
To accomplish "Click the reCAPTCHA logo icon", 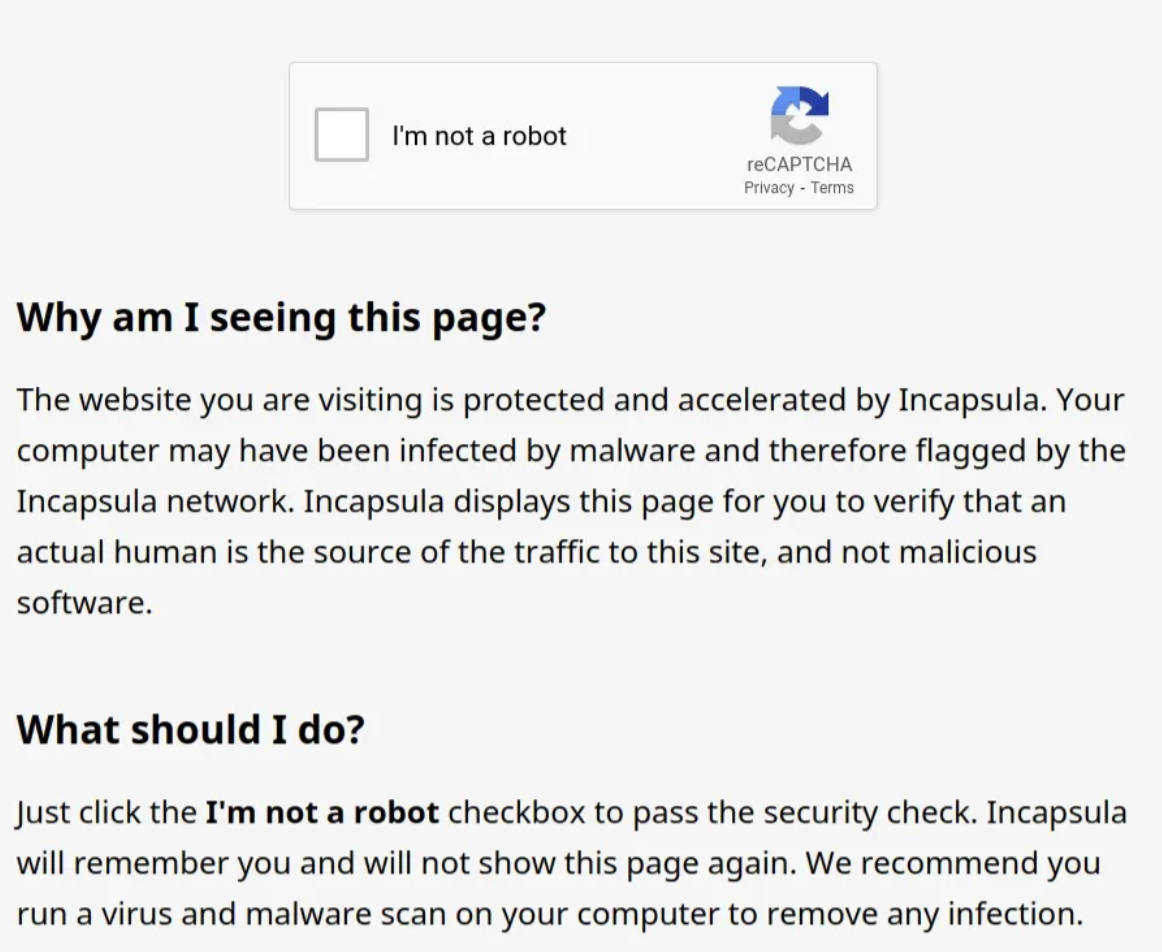I will tap(799, 115).
